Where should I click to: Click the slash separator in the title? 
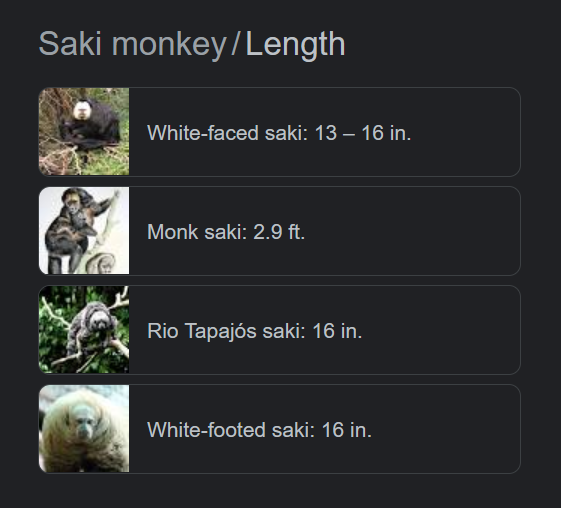click(235, 44)
